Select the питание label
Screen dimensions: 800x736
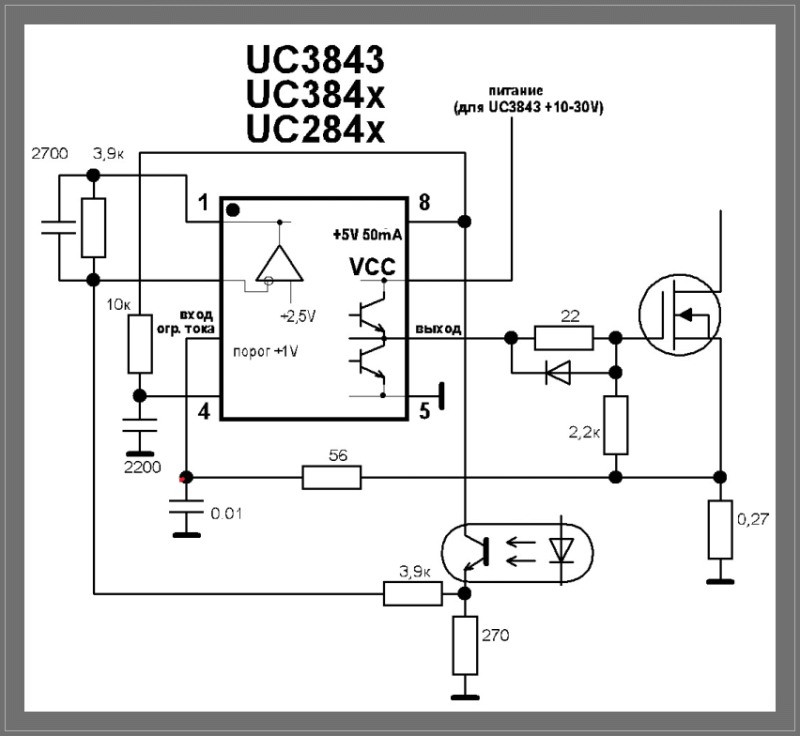tap(515, 91)
